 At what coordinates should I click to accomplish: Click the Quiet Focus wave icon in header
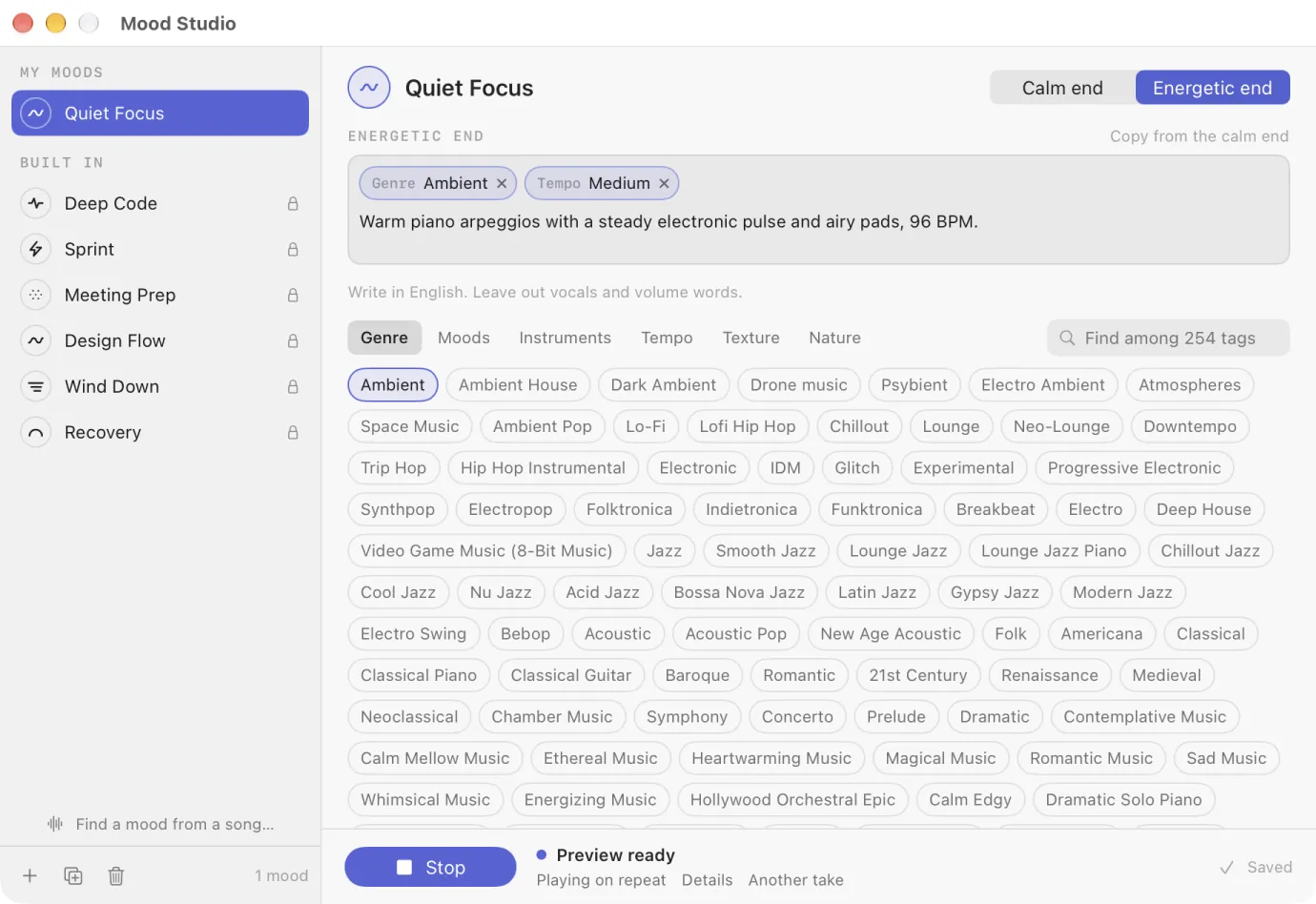pyautogui.click(x=369, y=88)
